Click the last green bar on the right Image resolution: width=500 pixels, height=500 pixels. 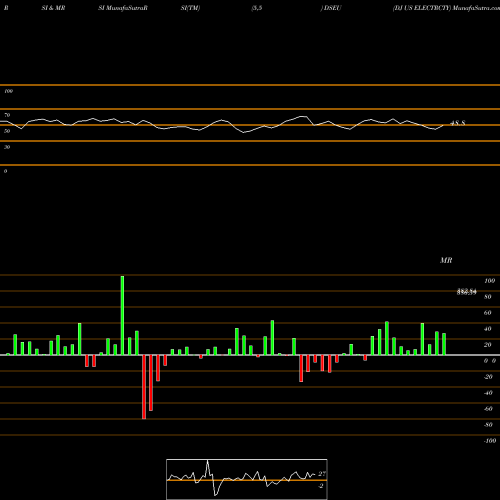click(x=444, y=344)
